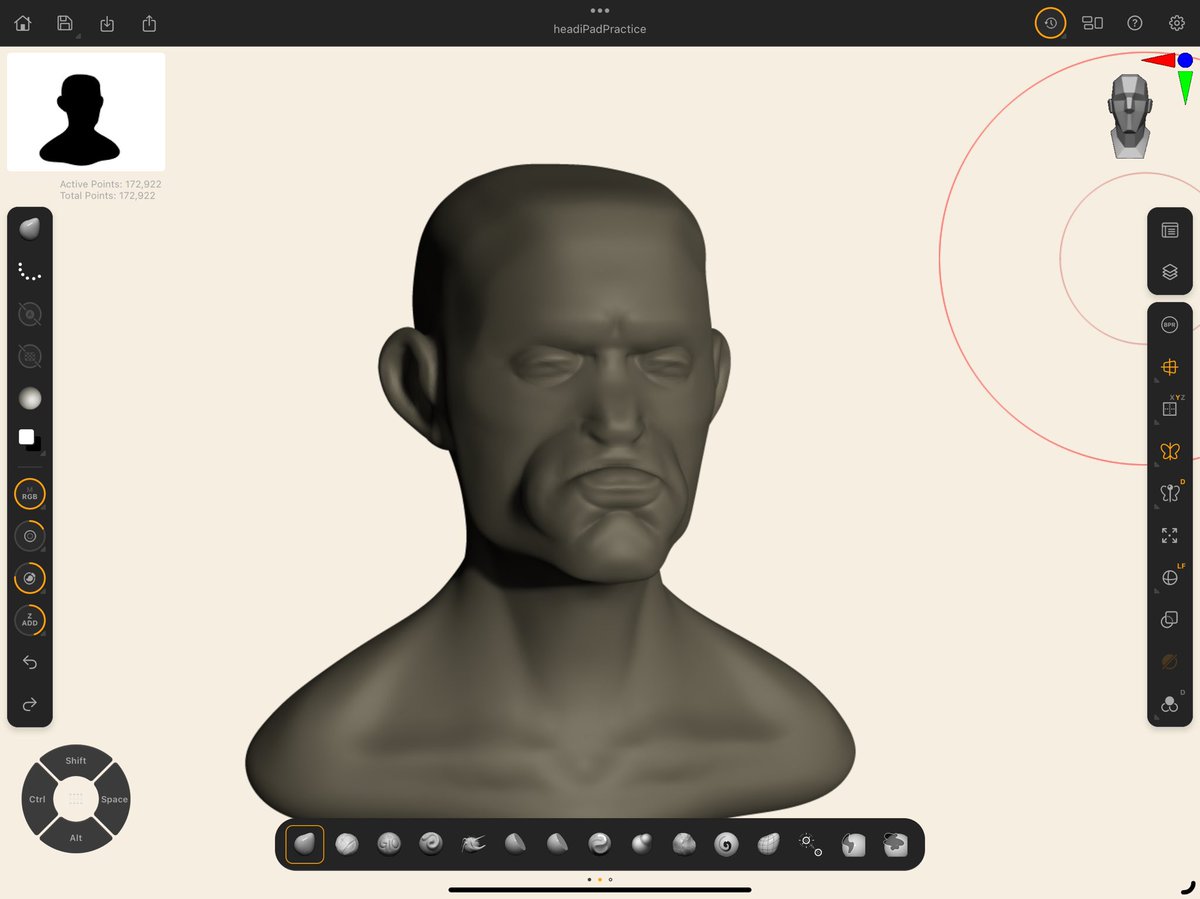This screenshot has height=899, width=1200.
Task: Open the help question mark icon
Action: pos(1135,23)
